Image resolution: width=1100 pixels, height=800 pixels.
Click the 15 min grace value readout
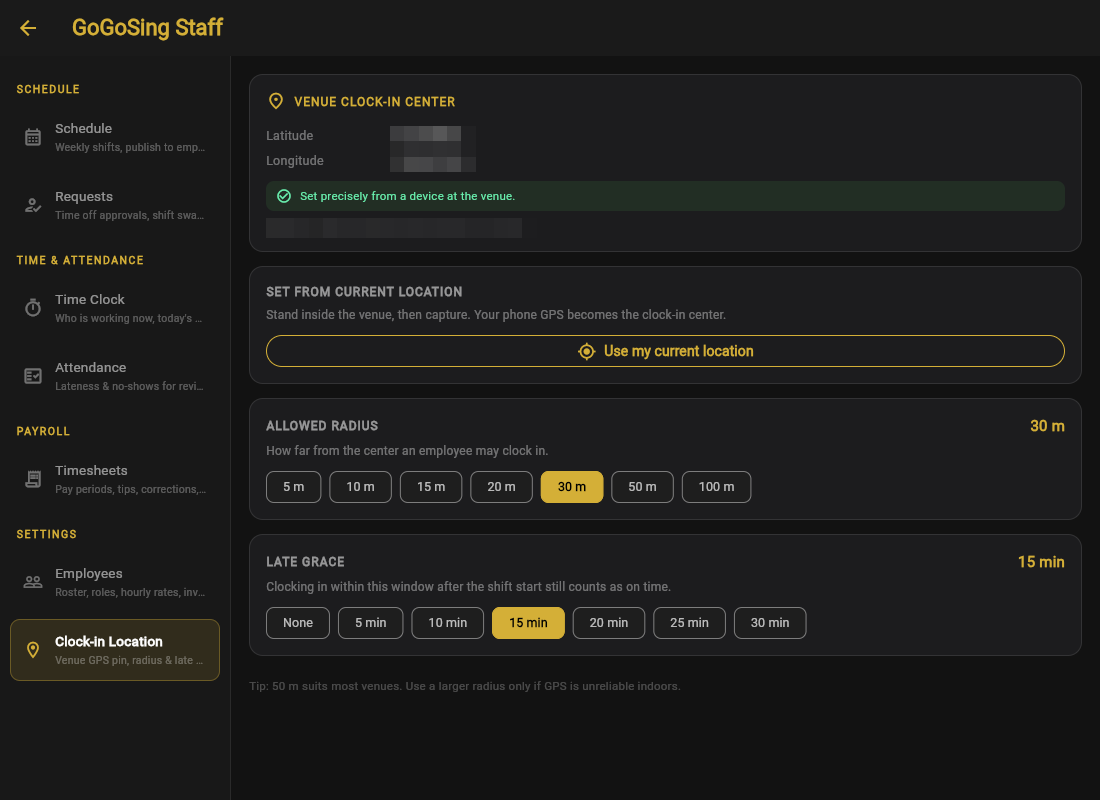pos(1041,562)
